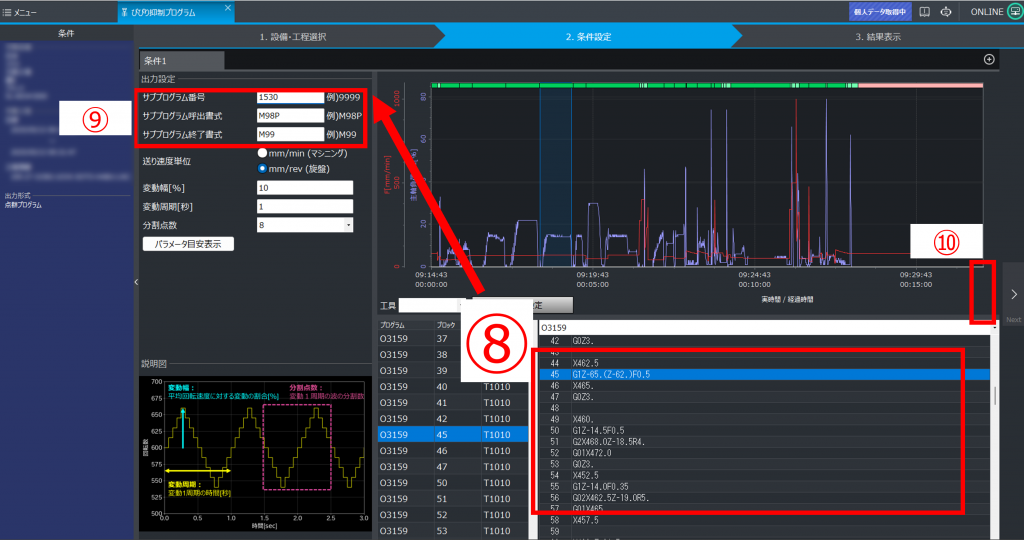Click code line 46 X465.
This screenshot has width=1024, height=540.
[764, 386]
